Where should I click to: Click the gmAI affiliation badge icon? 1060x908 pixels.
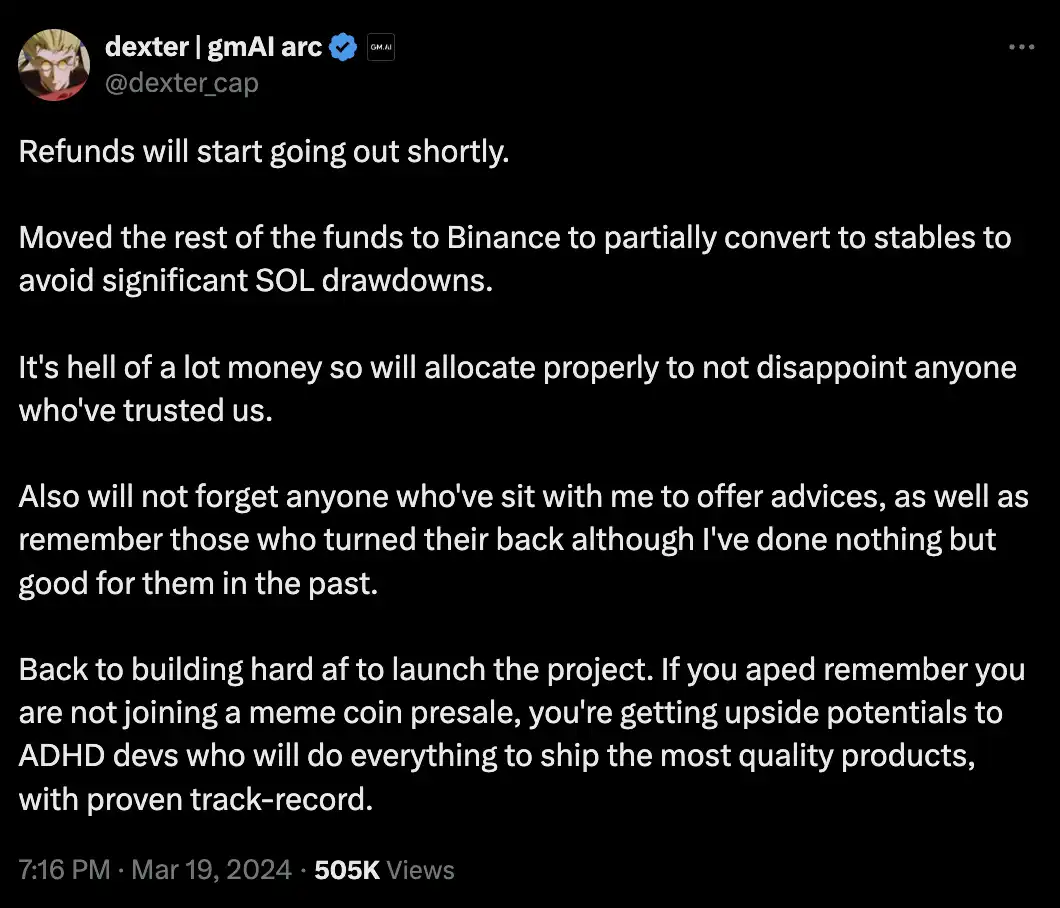381,47
